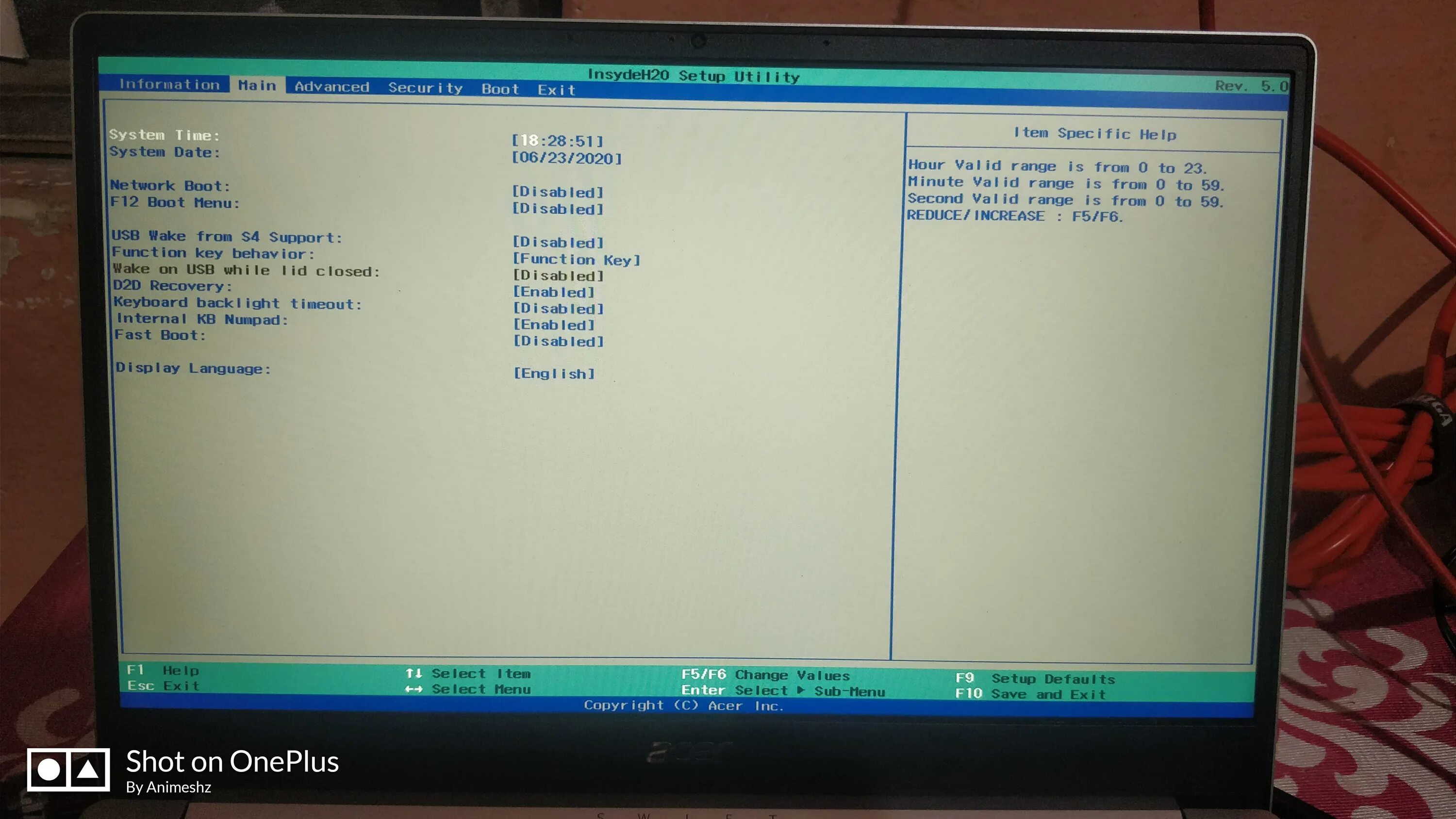Toggle F12 Boot Menu setting

coord(557,209)
